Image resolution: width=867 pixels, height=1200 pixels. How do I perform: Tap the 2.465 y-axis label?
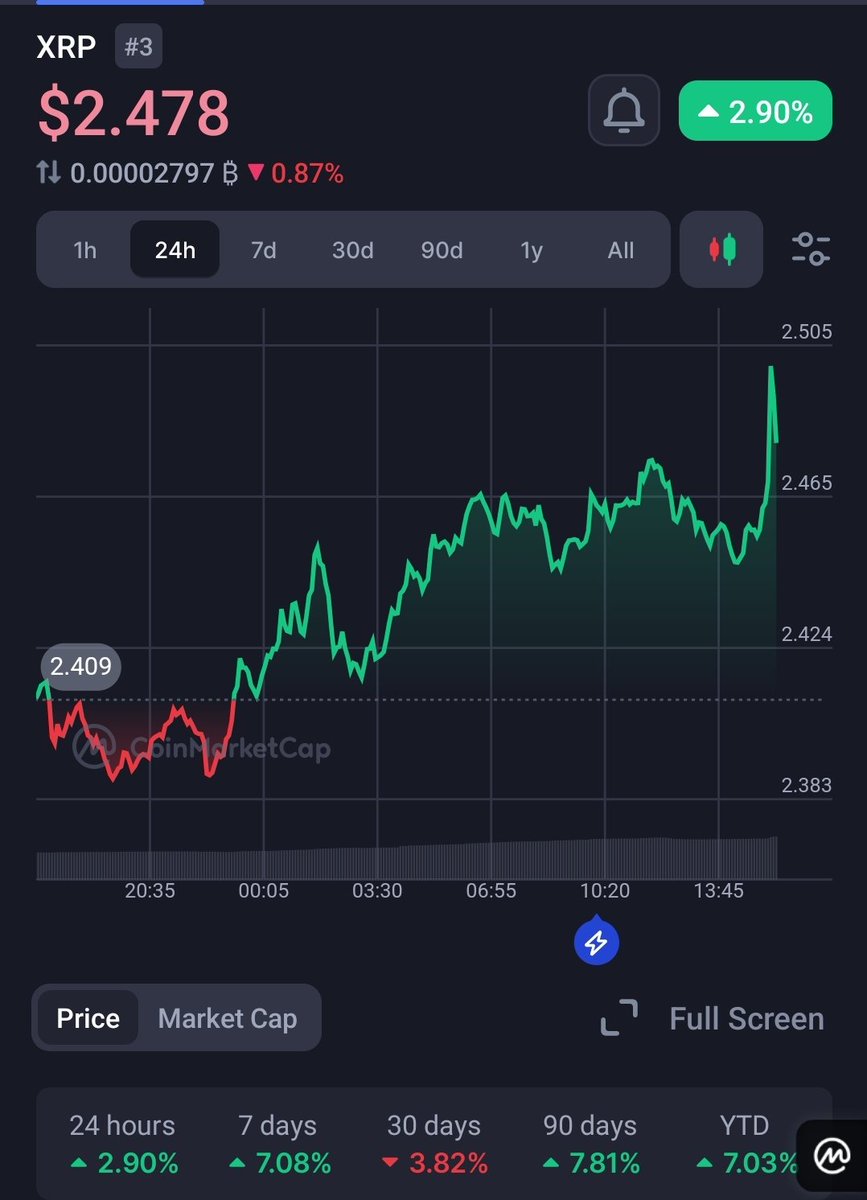tap(806, 483)
